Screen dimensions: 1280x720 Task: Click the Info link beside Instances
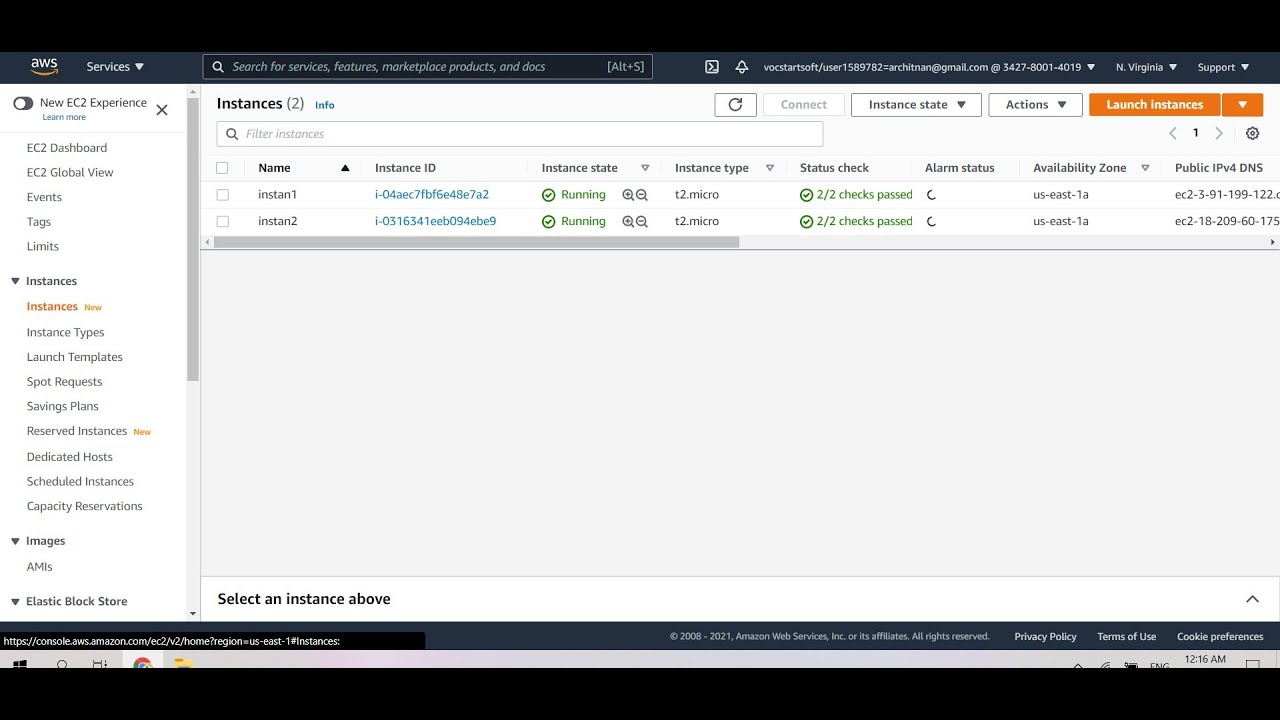click(325, 105)
